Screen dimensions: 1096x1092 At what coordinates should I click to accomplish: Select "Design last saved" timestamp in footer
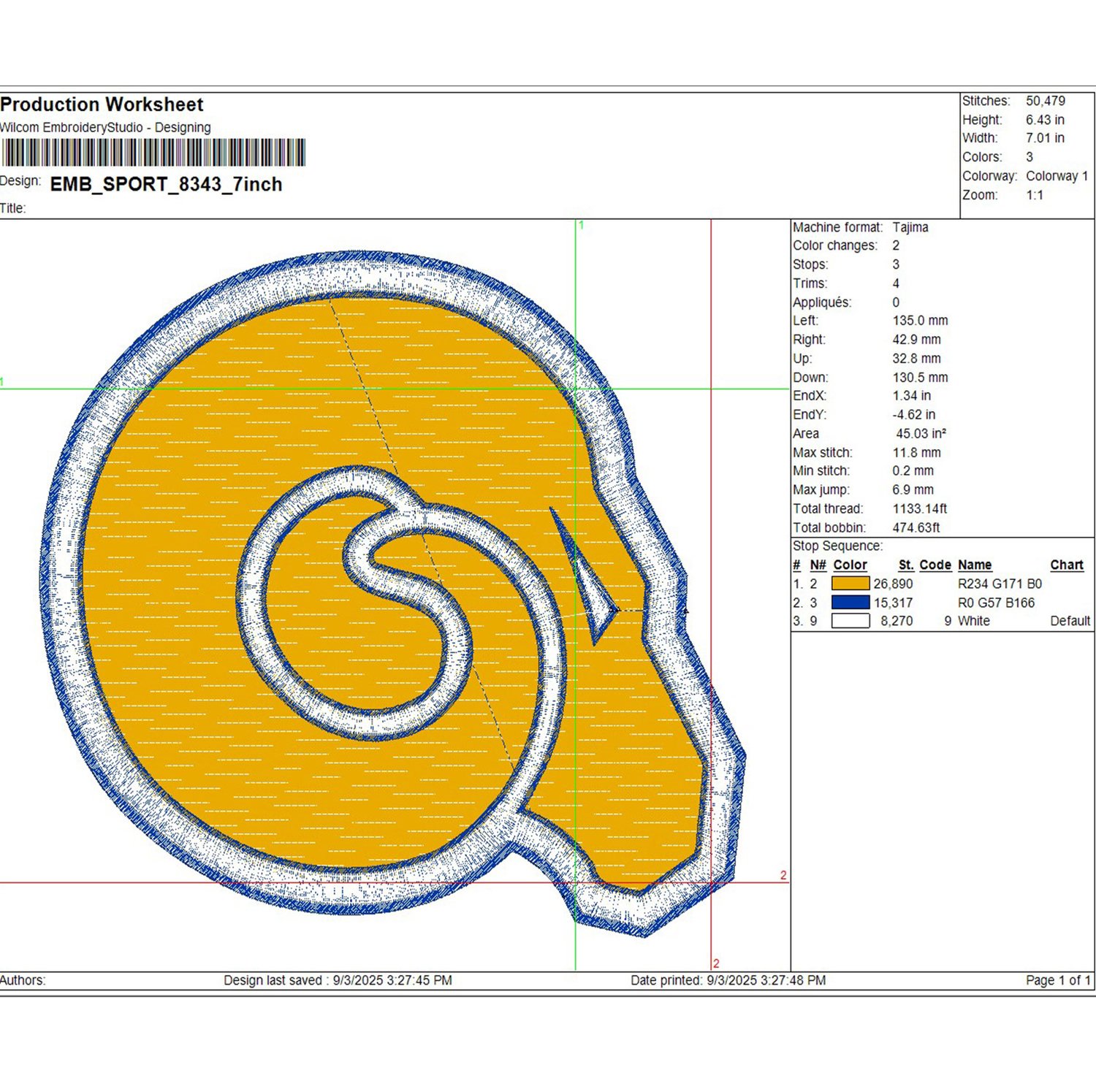(338, 980)
